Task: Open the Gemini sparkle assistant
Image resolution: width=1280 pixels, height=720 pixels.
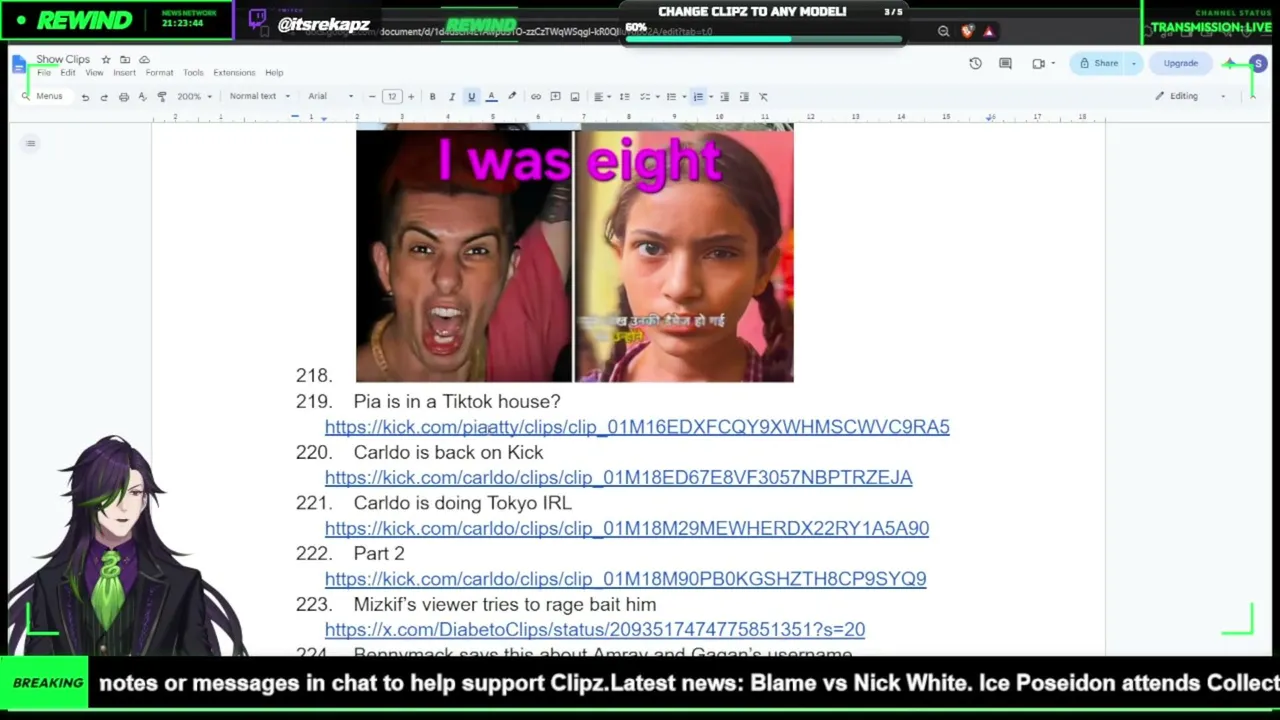Action: (x=1229, y=63)
